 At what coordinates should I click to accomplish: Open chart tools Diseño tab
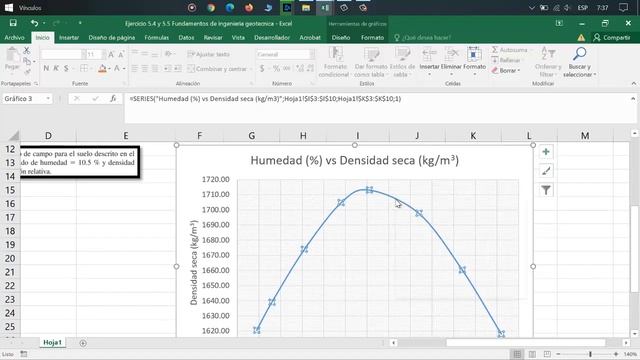pos(341,38)
